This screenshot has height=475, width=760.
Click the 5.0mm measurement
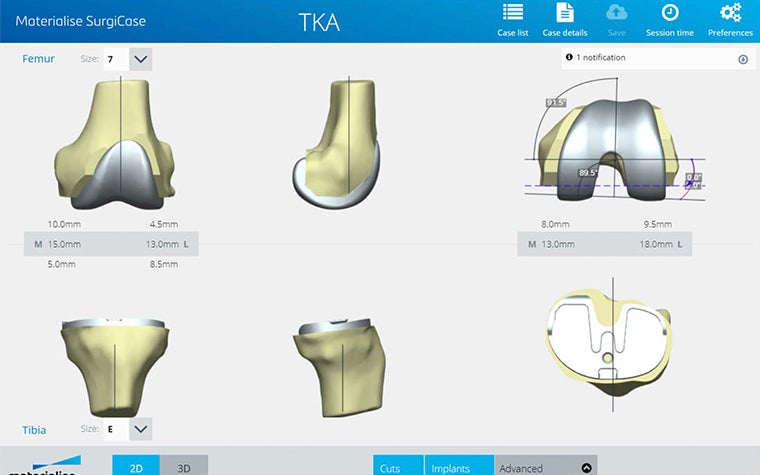coord(62,264)
